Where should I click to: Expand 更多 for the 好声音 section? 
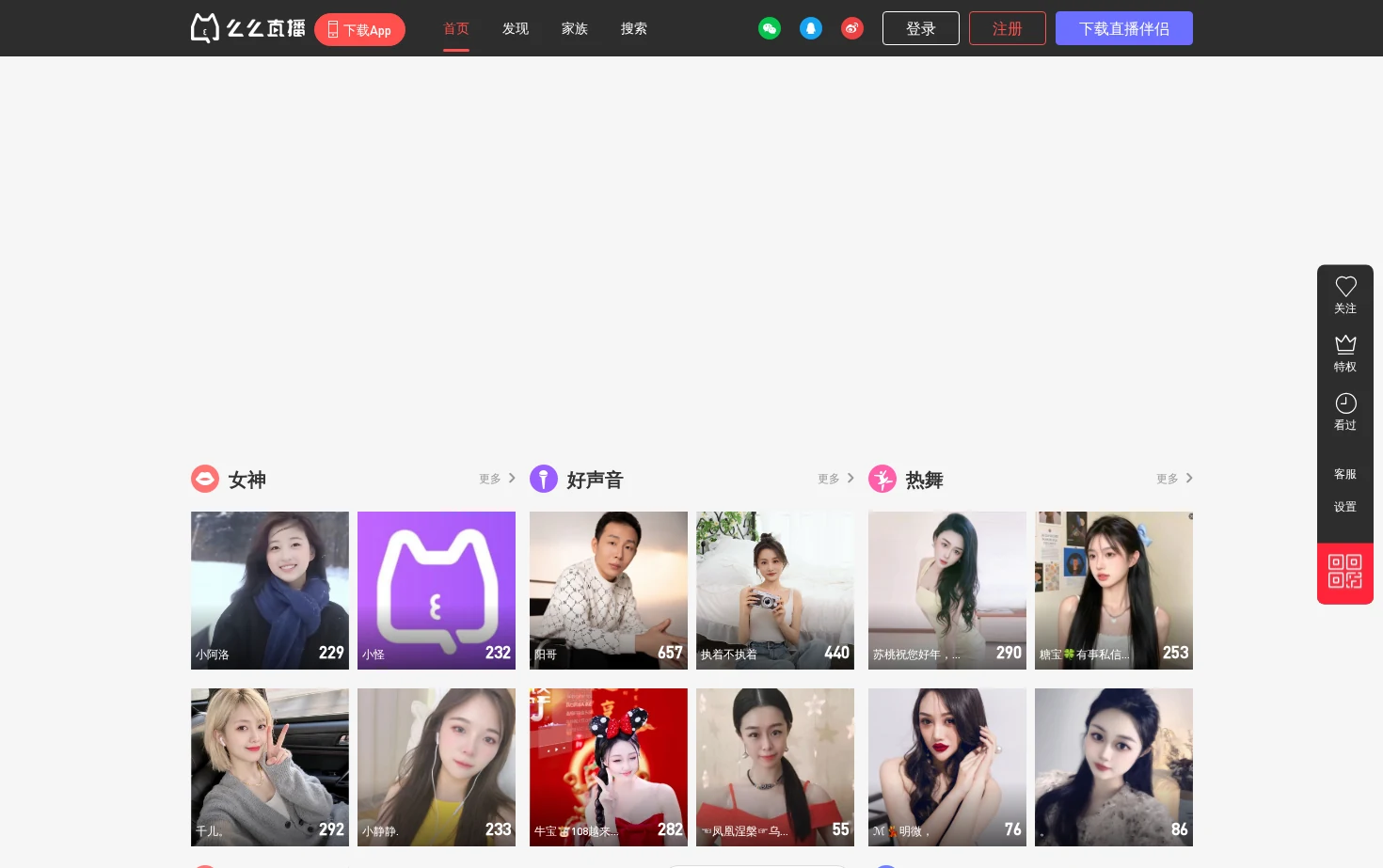point(835,479)
